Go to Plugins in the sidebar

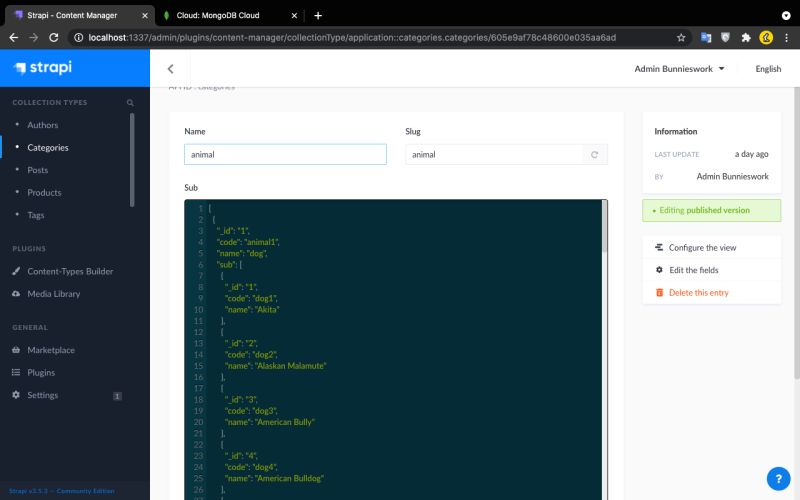point(41,372)
